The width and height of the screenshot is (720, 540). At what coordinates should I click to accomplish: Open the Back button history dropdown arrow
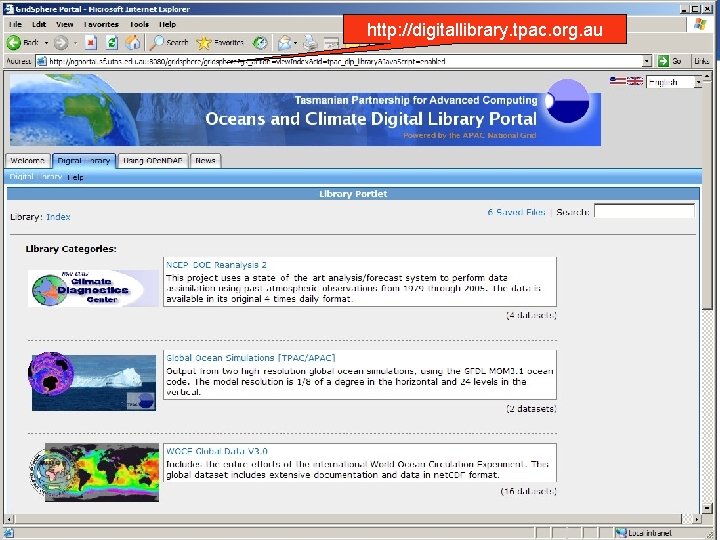[x=46, y=43]
